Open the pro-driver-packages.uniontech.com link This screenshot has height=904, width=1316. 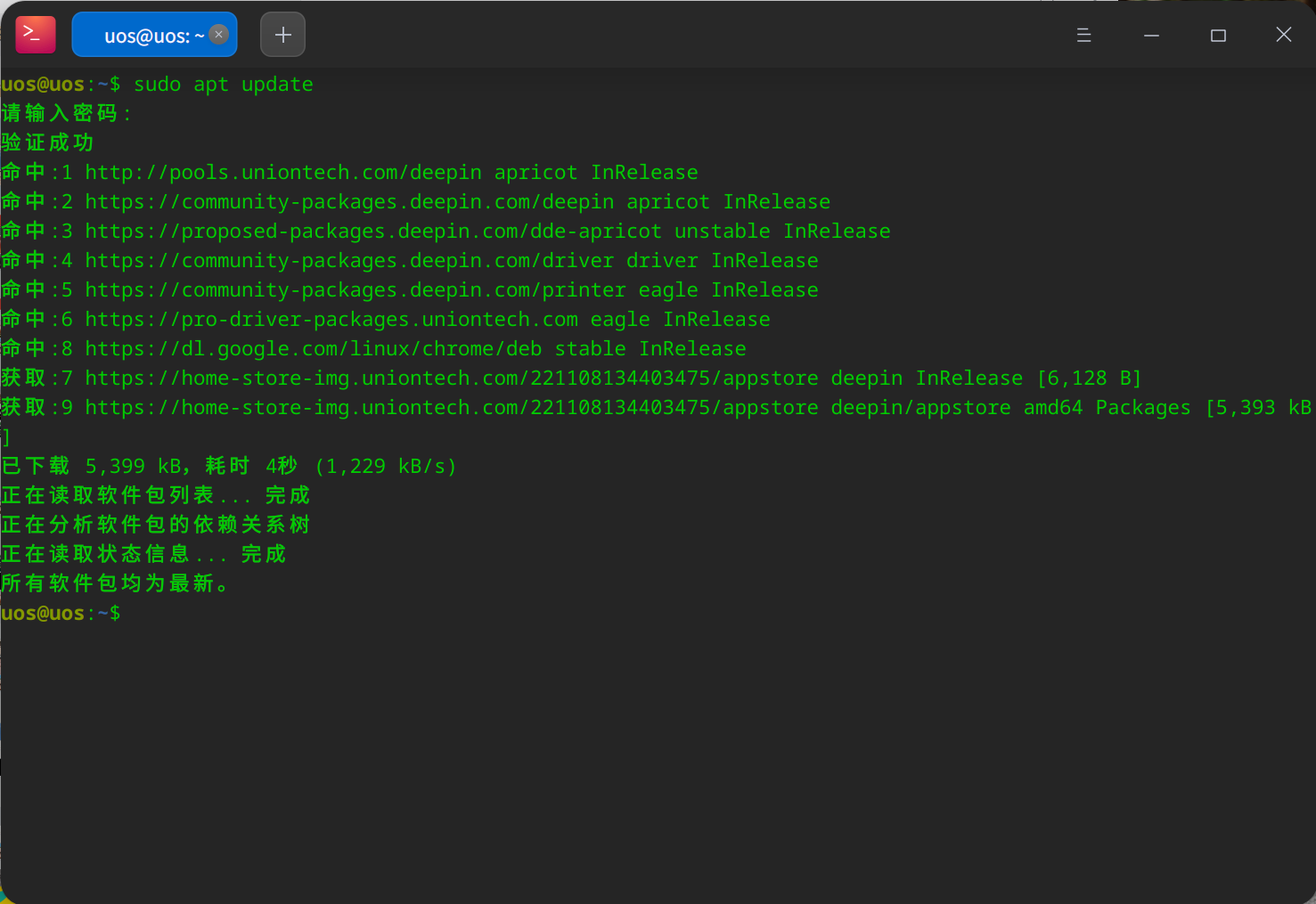[331, 320]
